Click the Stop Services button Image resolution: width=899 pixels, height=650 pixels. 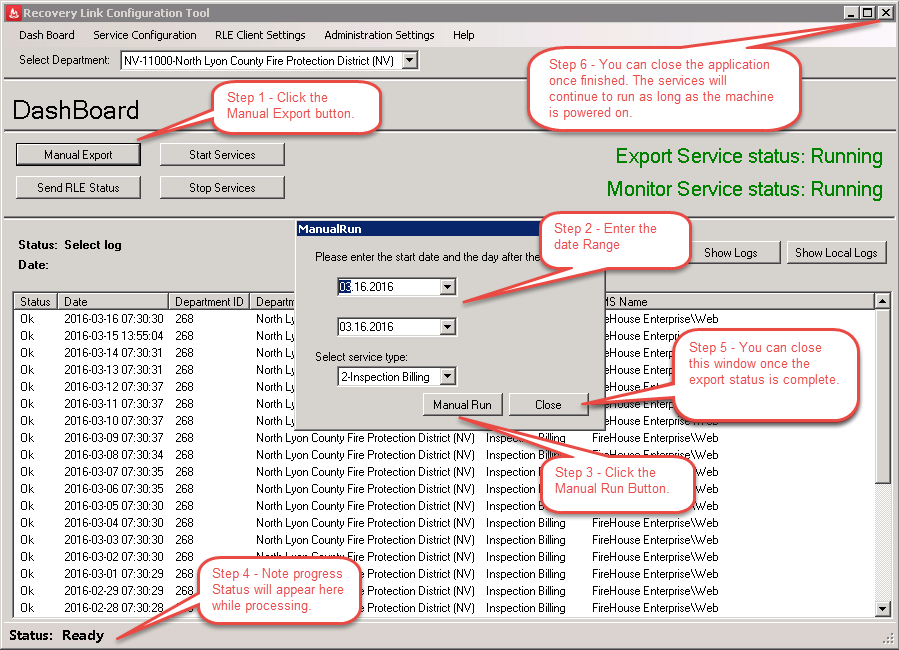coord(222,188)
